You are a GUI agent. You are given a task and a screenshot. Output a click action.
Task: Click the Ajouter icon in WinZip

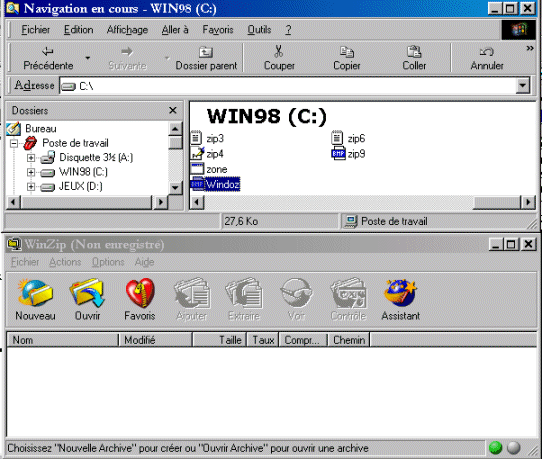pos(191,293)
